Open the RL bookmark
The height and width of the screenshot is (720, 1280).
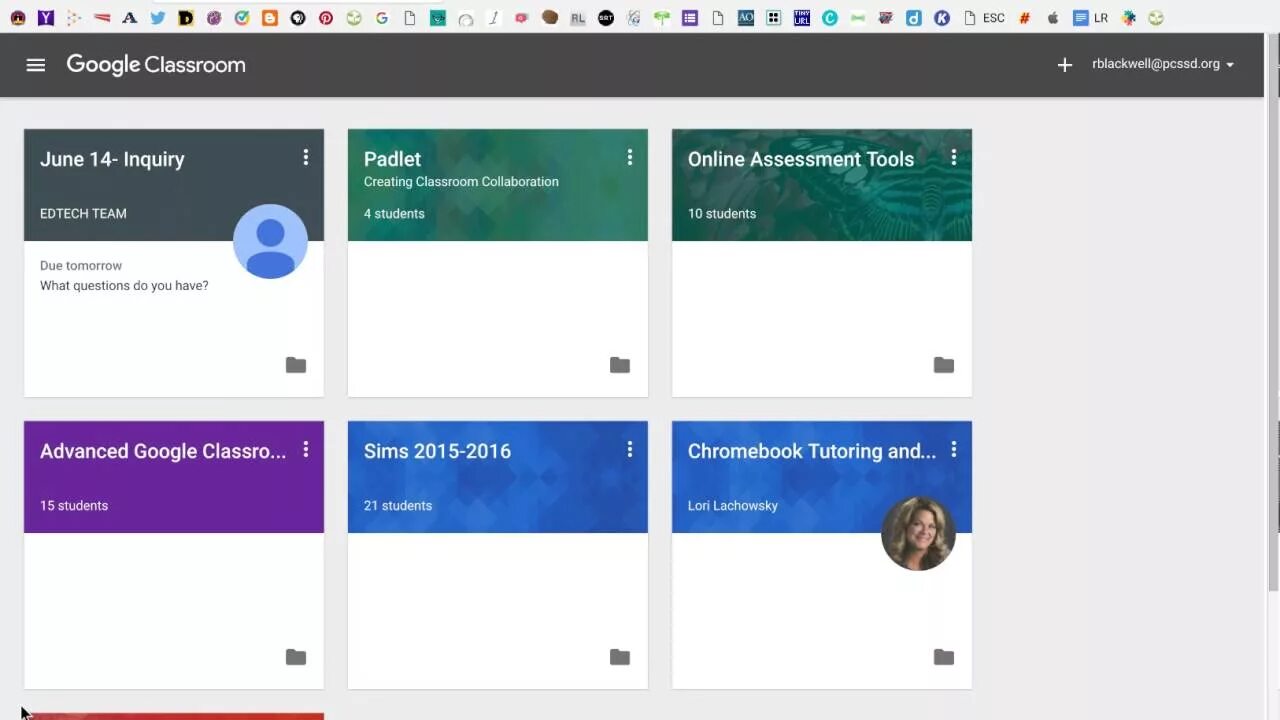(x=577, y=17)
